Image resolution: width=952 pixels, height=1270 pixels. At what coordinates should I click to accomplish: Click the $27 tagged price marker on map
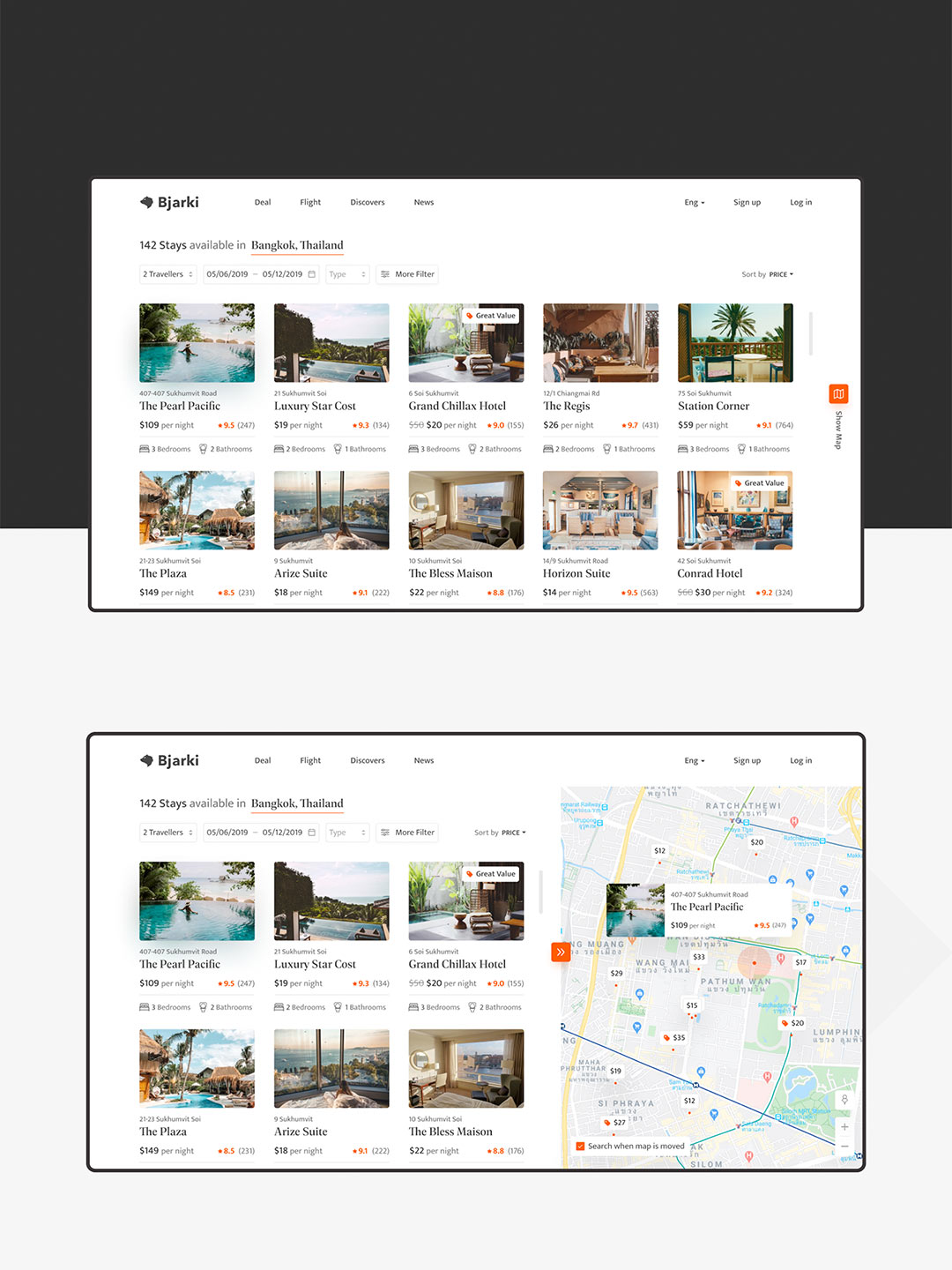click(x=615, y=1123)
